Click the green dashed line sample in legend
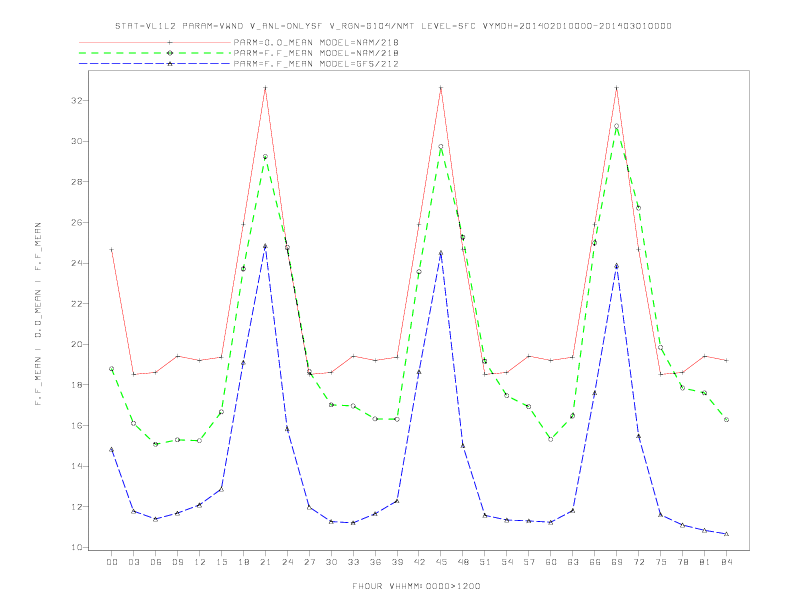The height and width of the screenshot is (612, 792). click(155, 53)
